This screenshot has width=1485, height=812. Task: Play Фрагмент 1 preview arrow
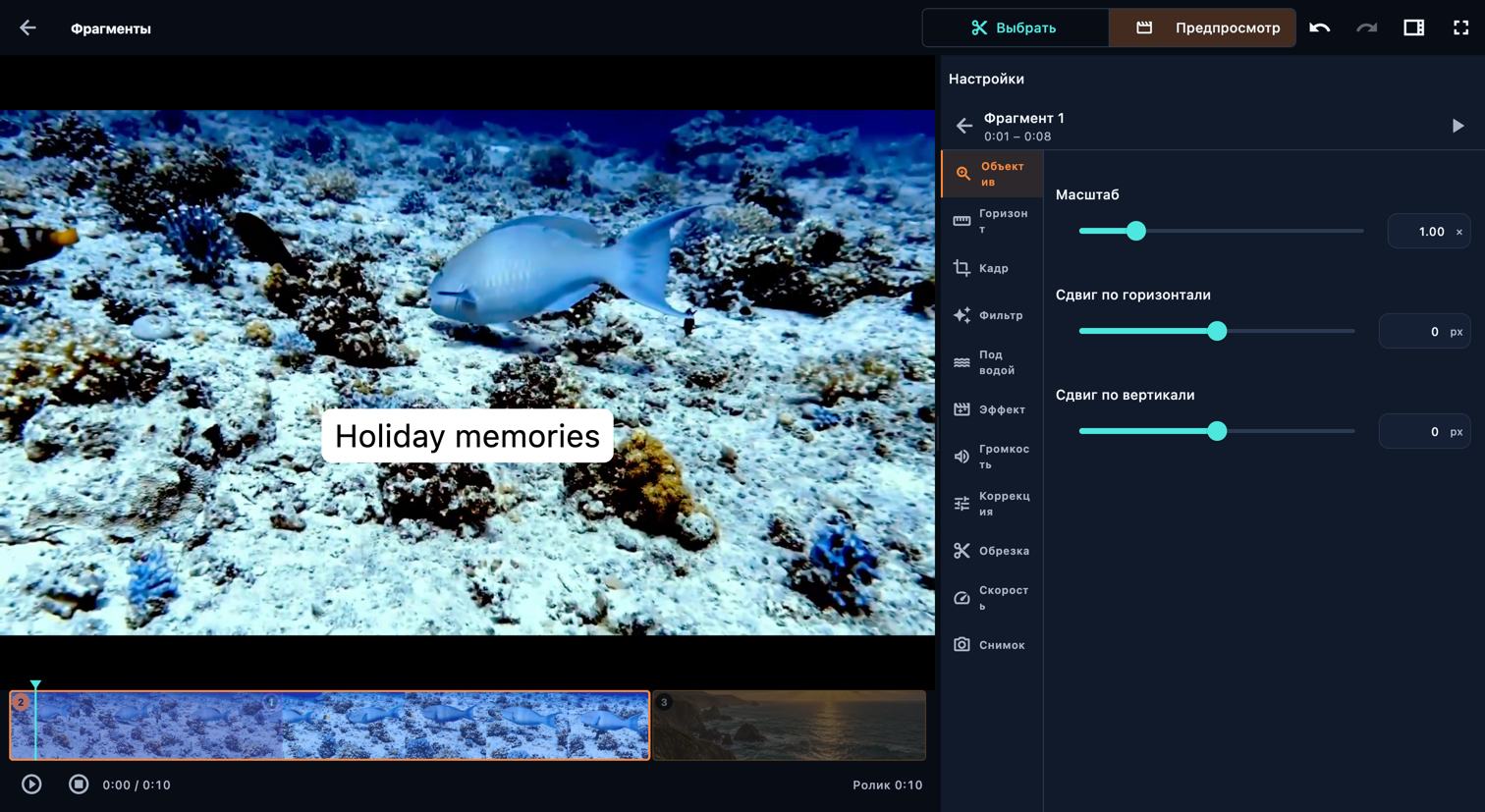1457,126
